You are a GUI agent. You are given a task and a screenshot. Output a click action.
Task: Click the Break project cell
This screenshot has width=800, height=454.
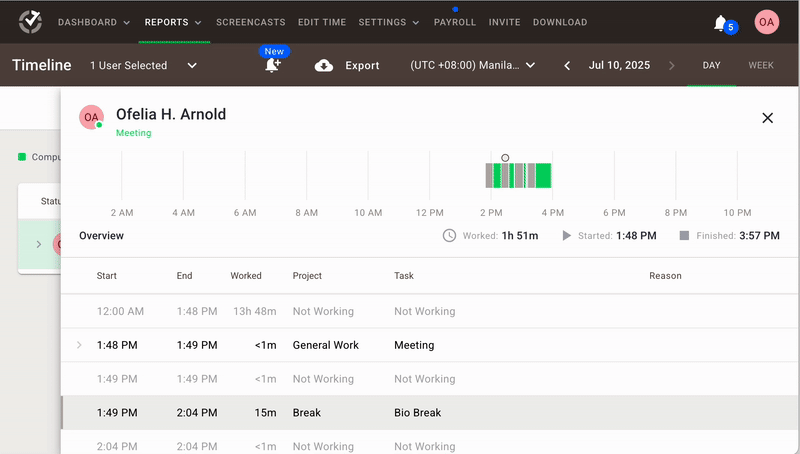[307, 413]
